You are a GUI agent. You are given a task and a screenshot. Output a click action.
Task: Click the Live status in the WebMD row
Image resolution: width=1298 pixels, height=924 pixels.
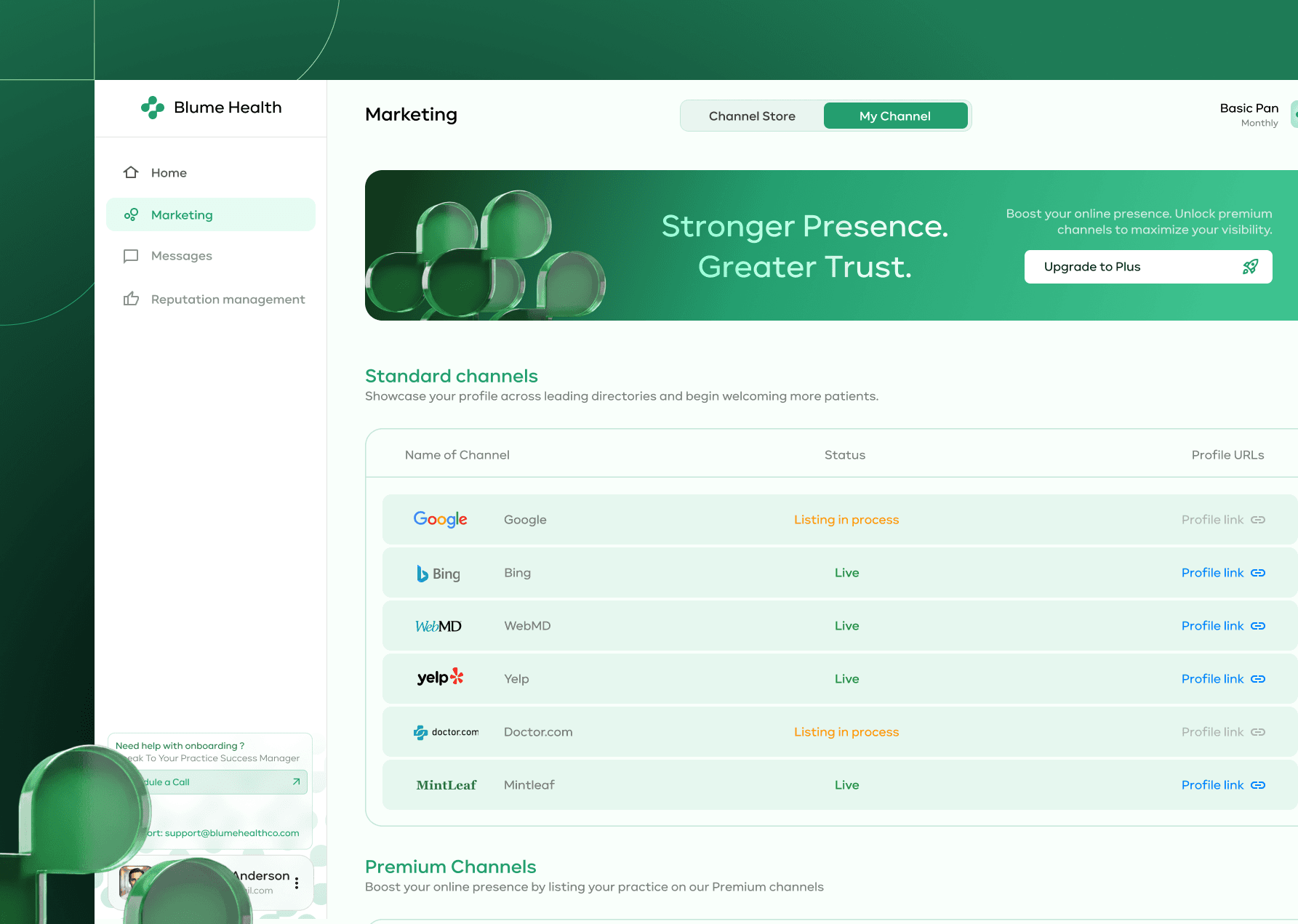[847, 626]
